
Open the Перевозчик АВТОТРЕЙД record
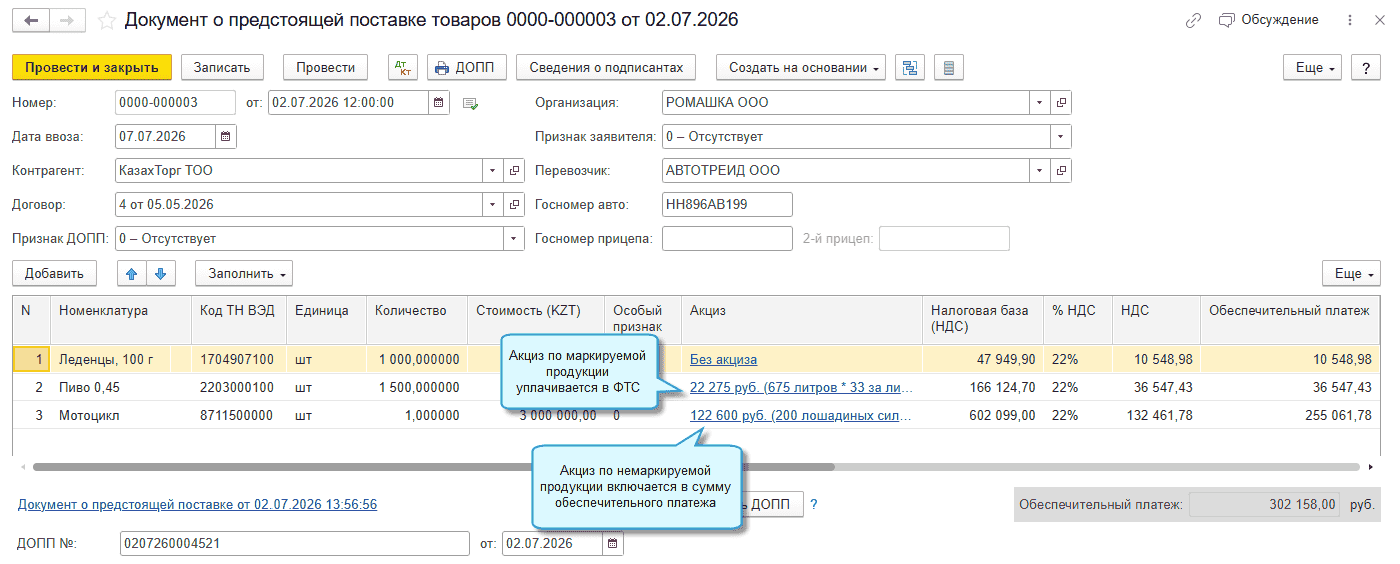pos(1061,170)
